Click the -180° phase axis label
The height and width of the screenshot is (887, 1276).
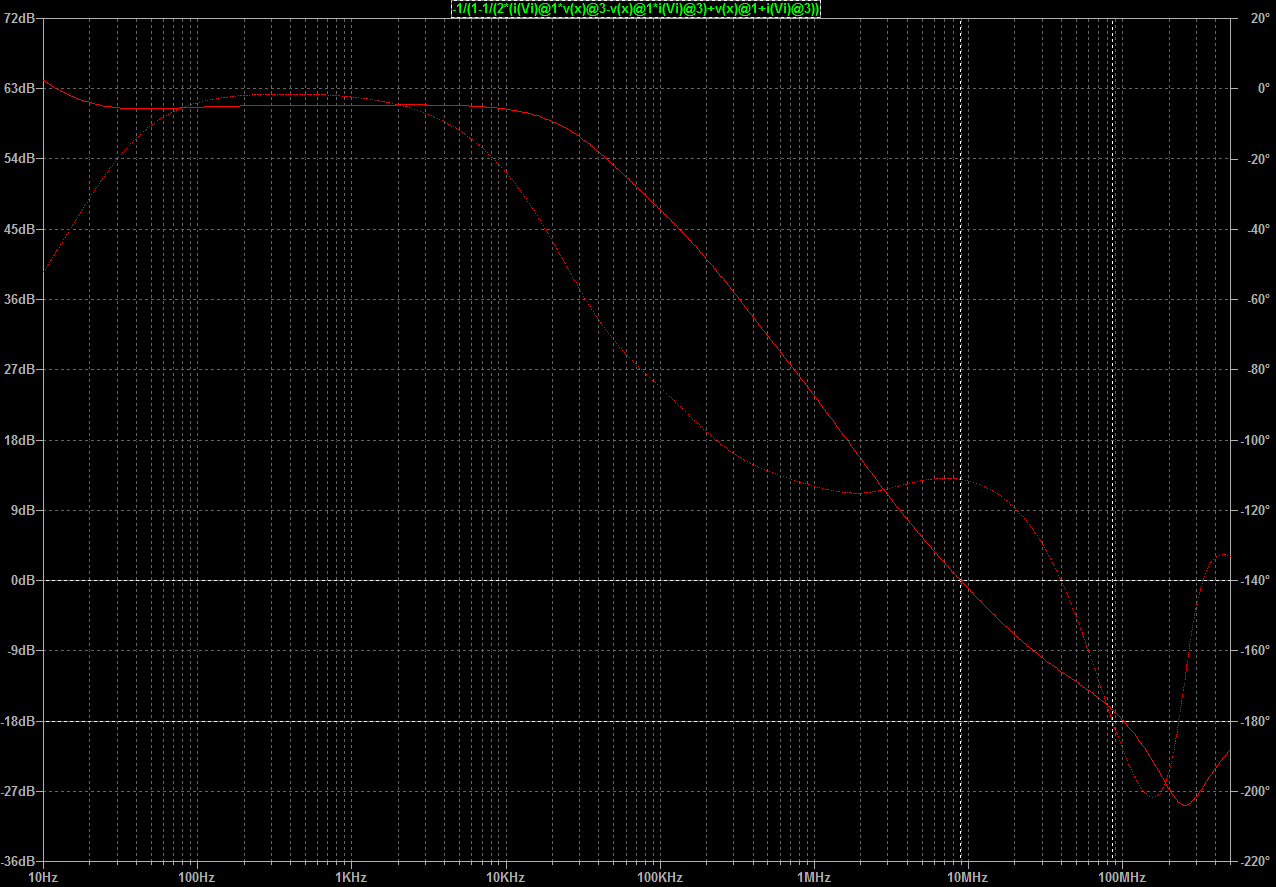(x=1255, y=721)
